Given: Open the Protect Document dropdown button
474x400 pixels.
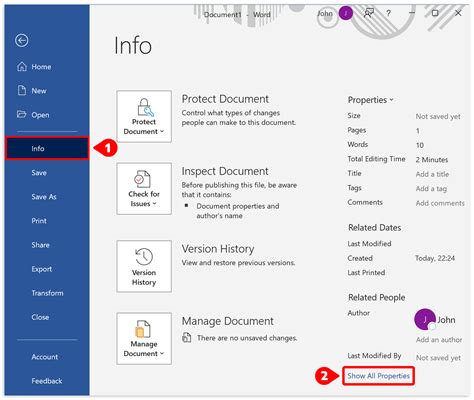Looking at the screenshot, I should pos(144,116).
